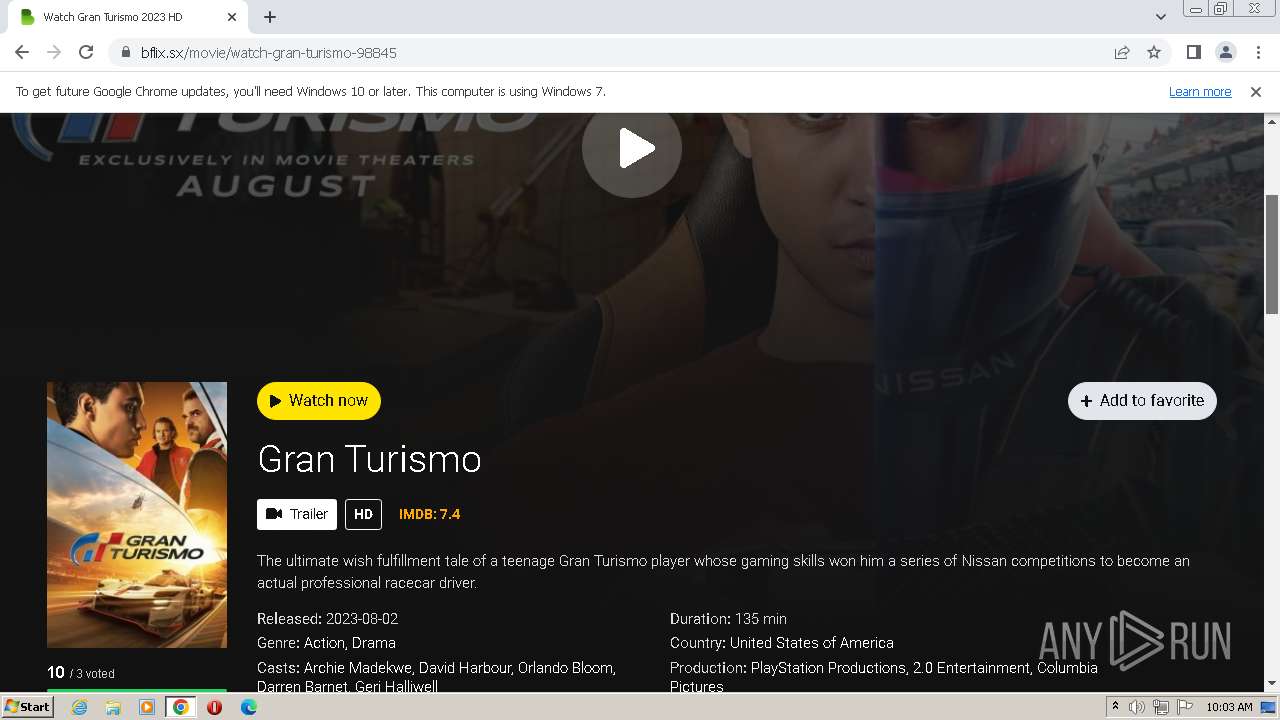Show hidden tray icons arrow
This screenshot has width=1280, height=720.
(x=1116, y=707)
